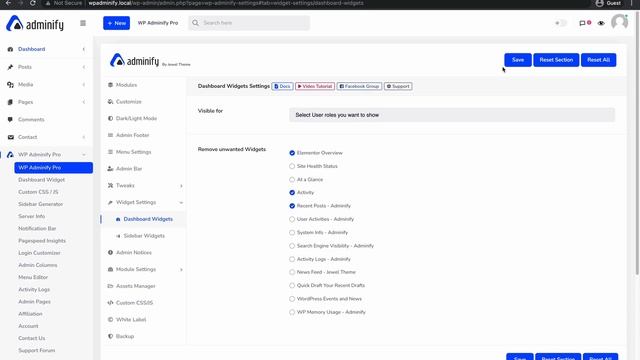Click the Custom CSS/JS code icon
640x360 pixels.
coord(110,303)
